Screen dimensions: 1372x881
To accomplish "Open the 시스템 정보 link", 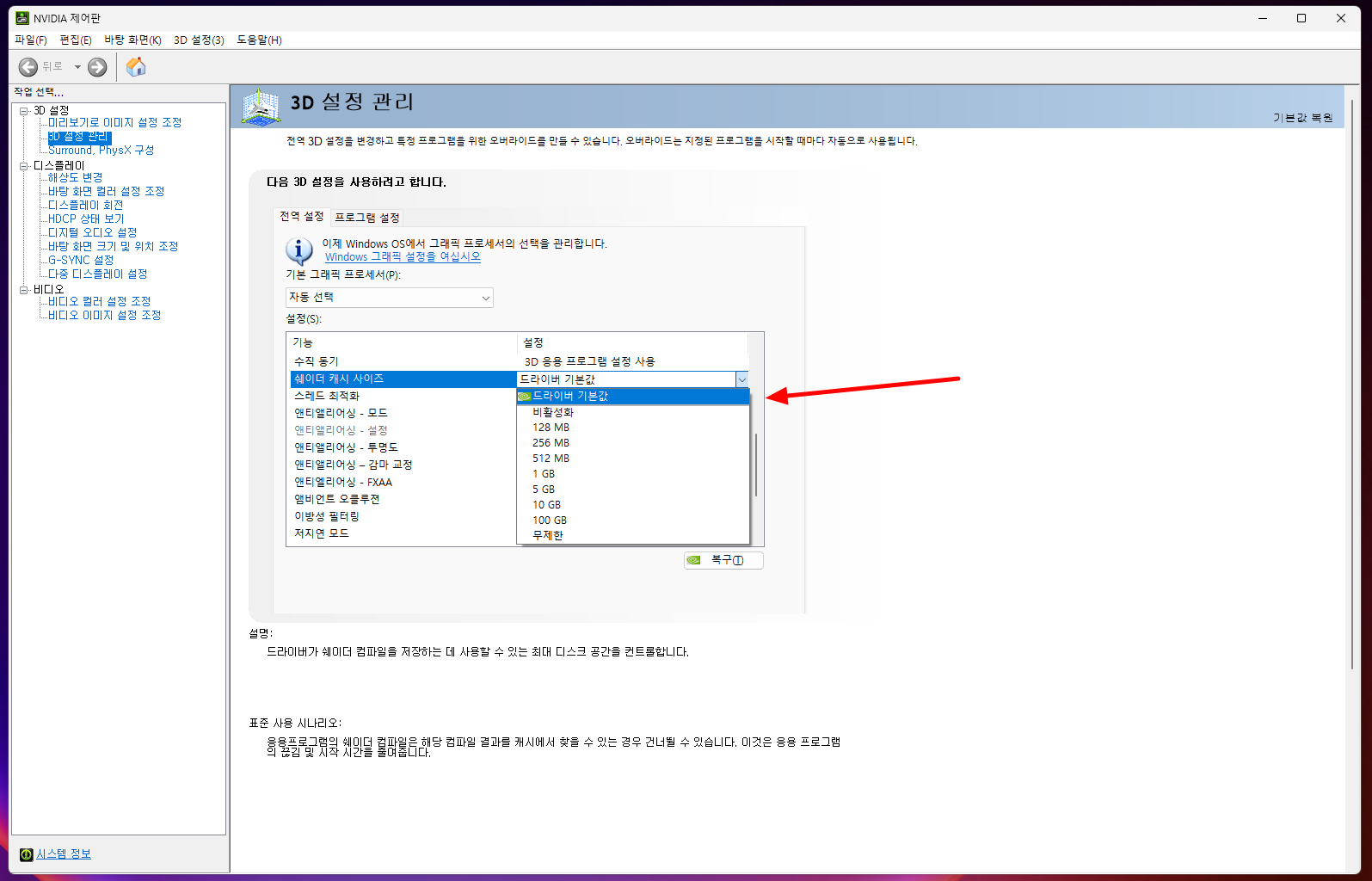I will (64, 854).
